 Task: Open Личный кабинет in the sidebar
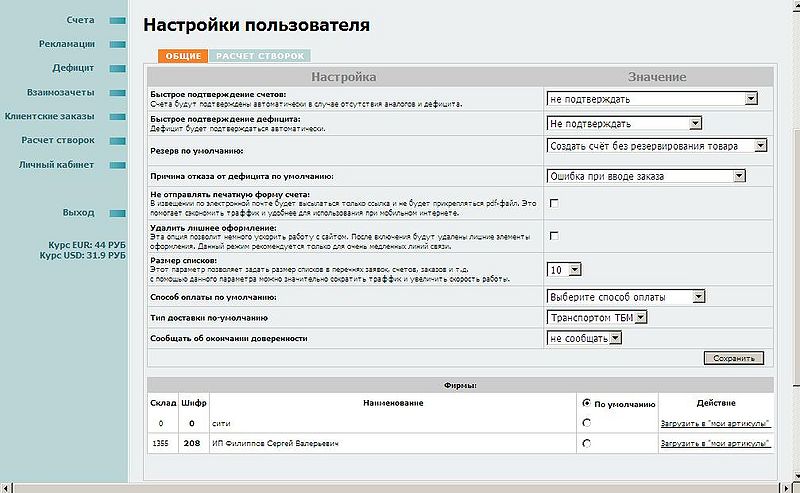tap(56, 164)
